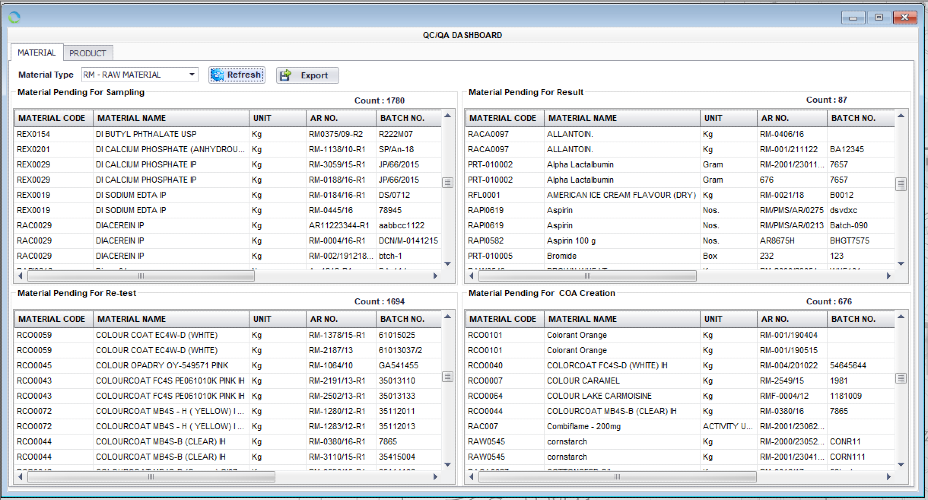928x500 pixels.
Task: Click right arrow of COA Creation horizontal scrollbar
Action: point(888,476)
